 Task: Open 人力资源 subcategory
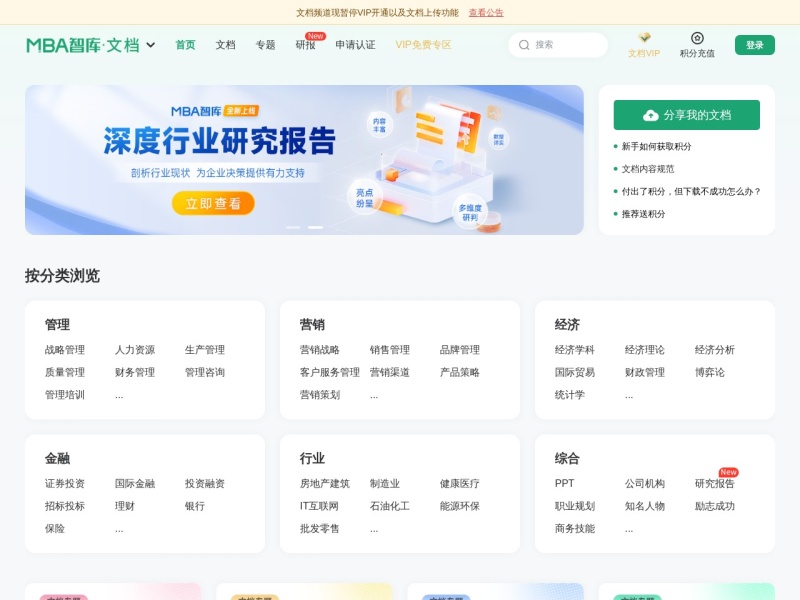[135, 349]
